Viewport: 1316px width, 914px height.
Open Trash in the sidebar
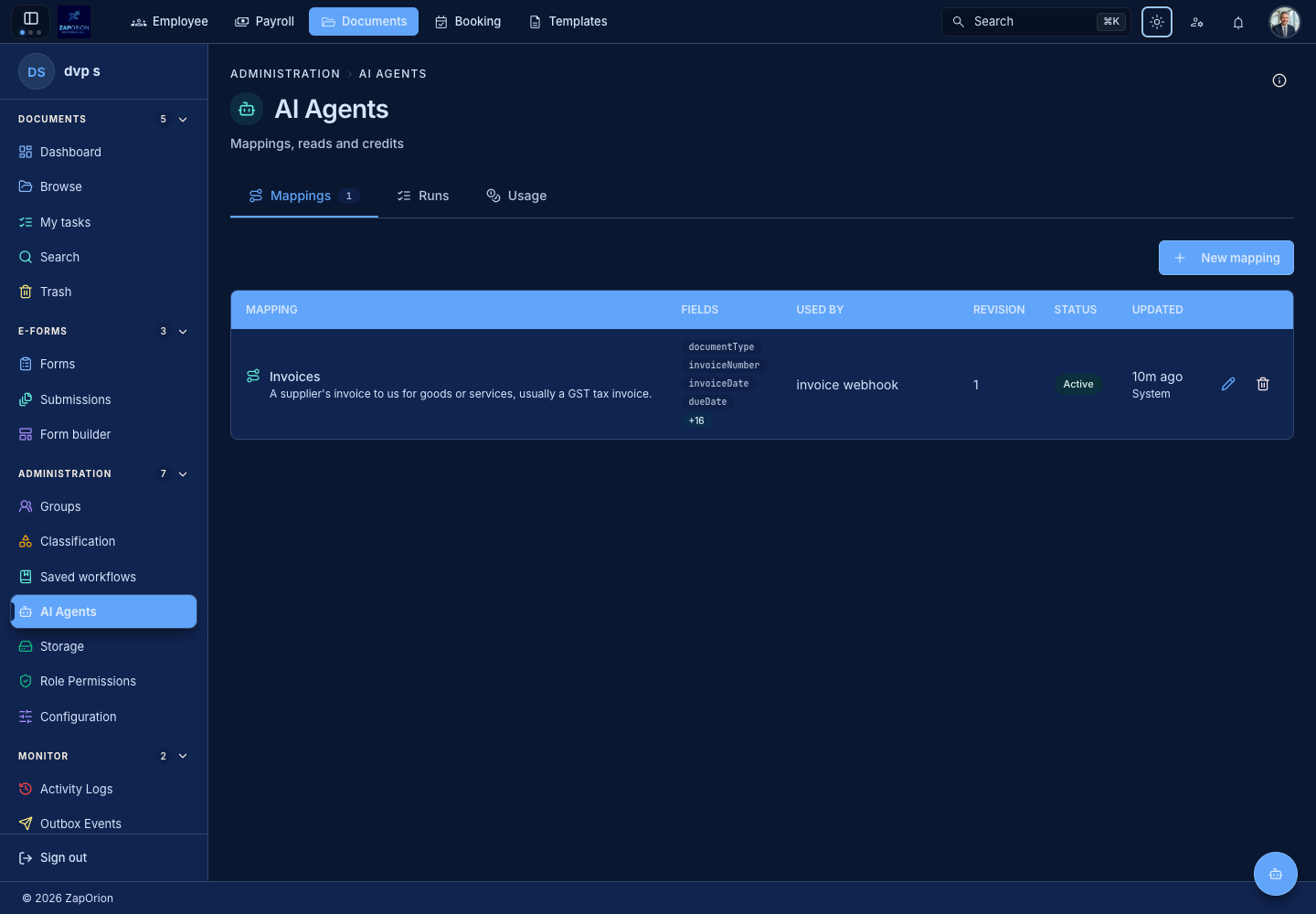coord(103,292)
